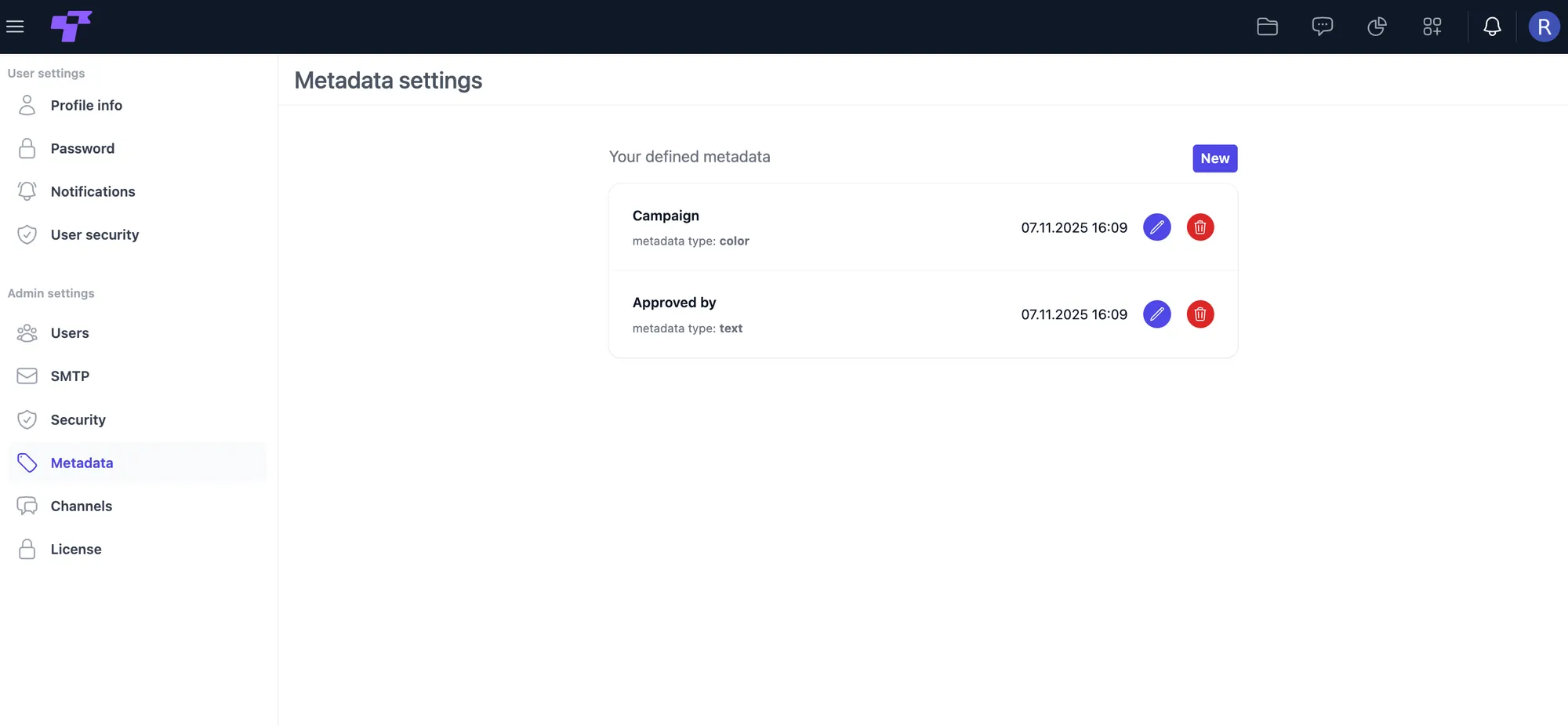
Task: Click 'metadata type: color' text
Action: click(x=691, y=241)
